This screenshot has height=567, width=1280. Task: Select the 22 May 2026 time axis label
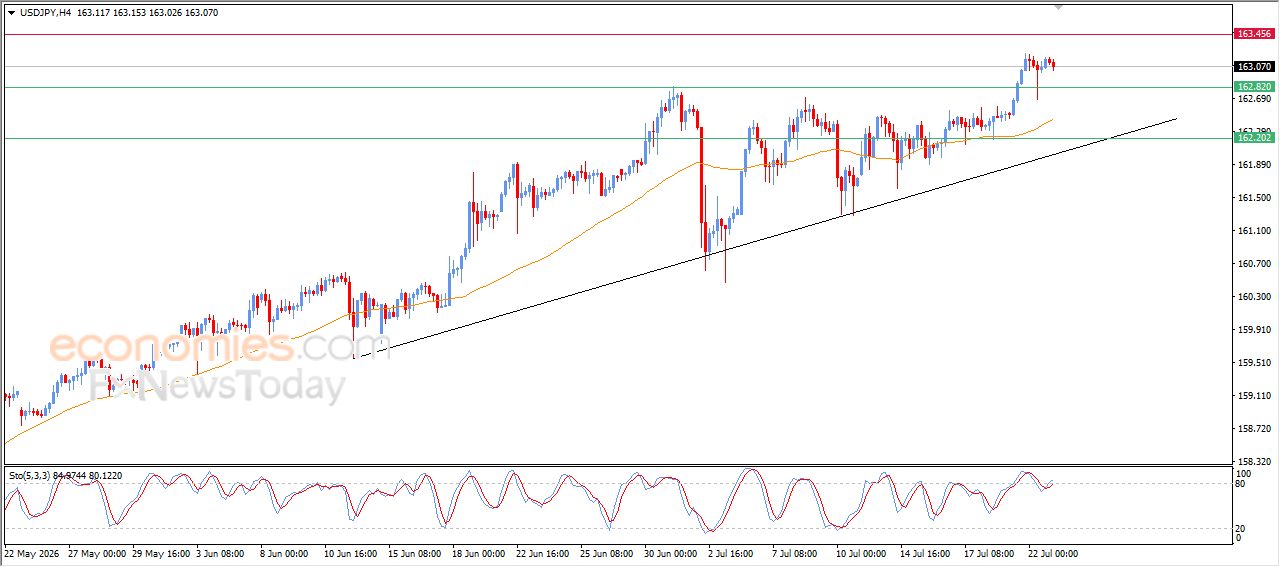click(x=31, y=553)
